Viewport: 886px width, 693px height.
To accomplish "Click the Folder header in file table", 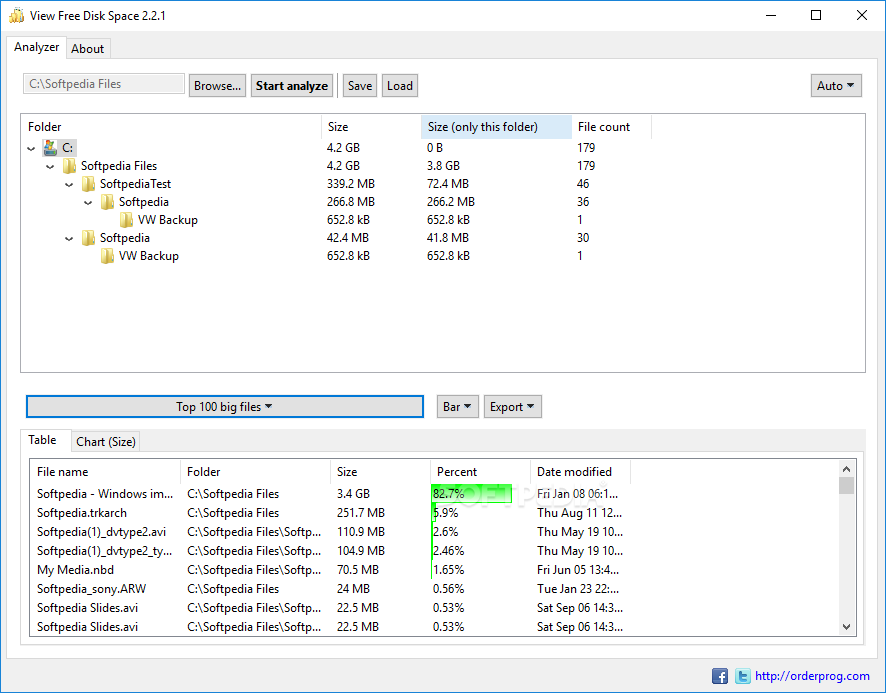I will click(255, 472).
